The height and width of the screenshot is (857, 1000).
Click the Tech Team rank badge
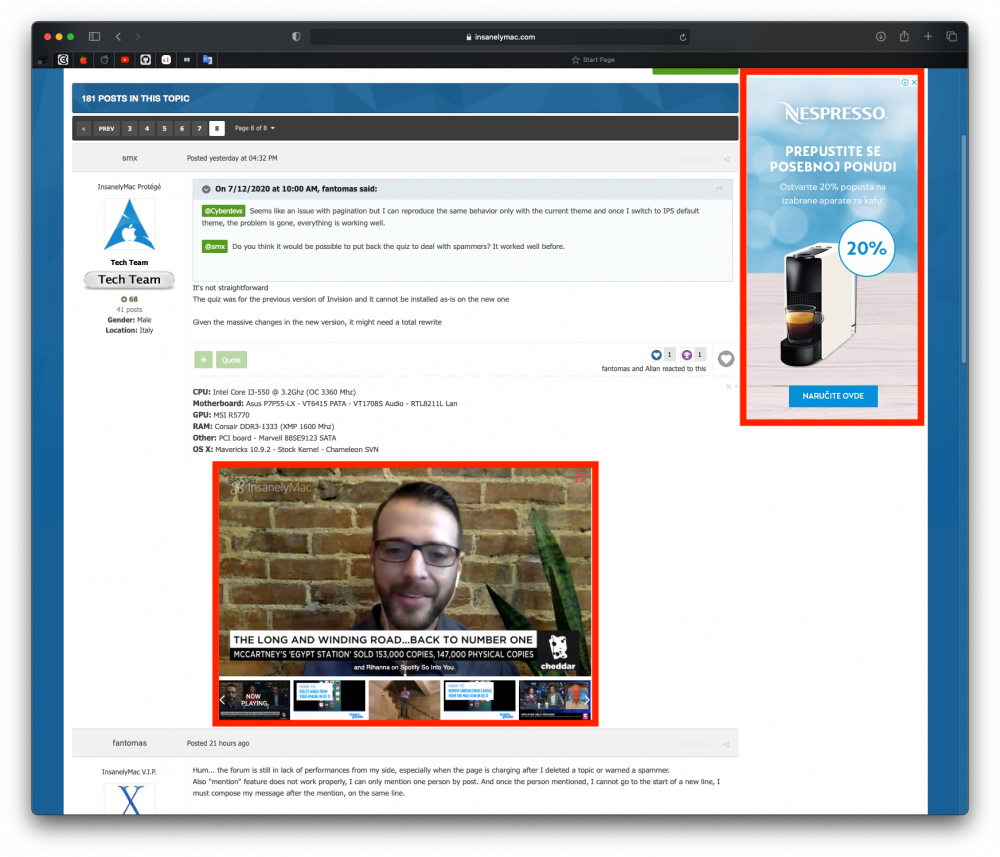pyautogui.click(x=129, y=280)
